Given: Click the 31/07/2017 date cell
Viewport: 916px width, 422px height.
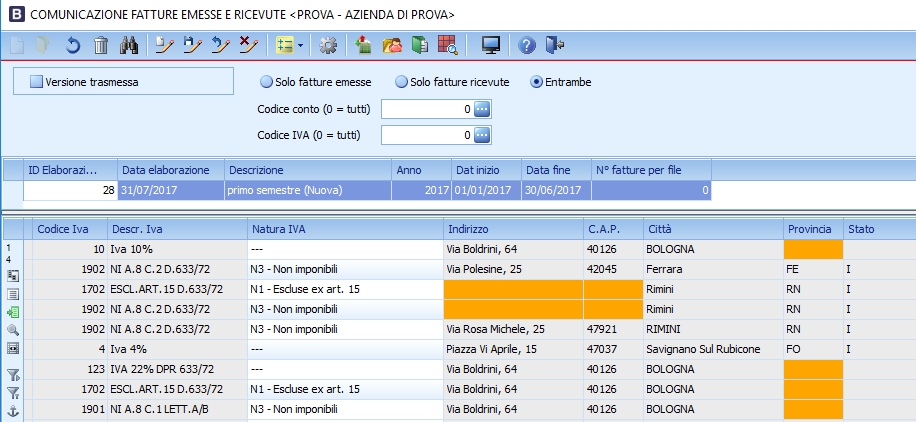Looking at the screenshot, I should click(171, 191).
